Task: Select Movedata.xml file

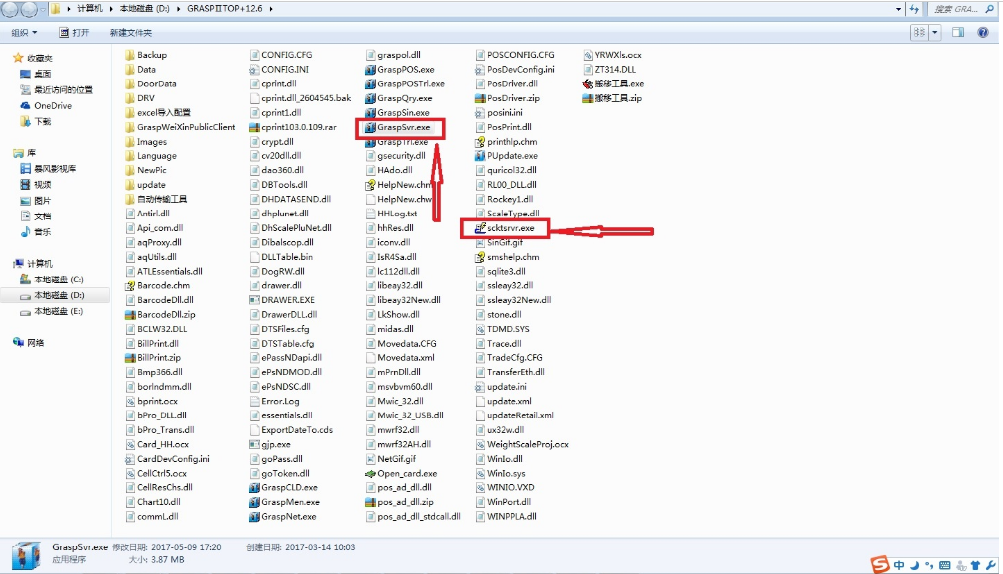Action: (x=400, y=358)
